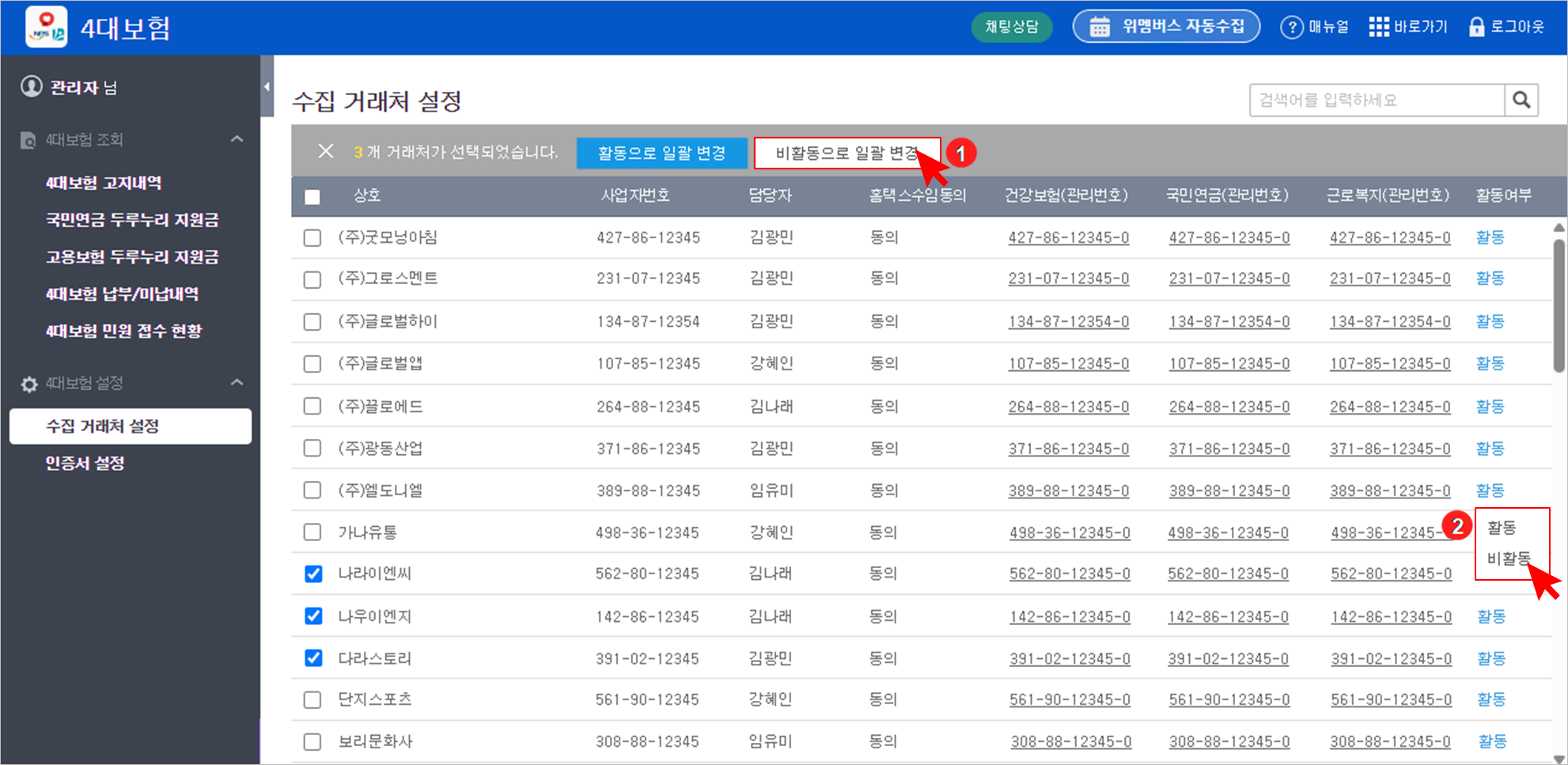Open 4대보험 납부/미납내역 menu
Screen dimensions: 1568x765
[122, 294]
